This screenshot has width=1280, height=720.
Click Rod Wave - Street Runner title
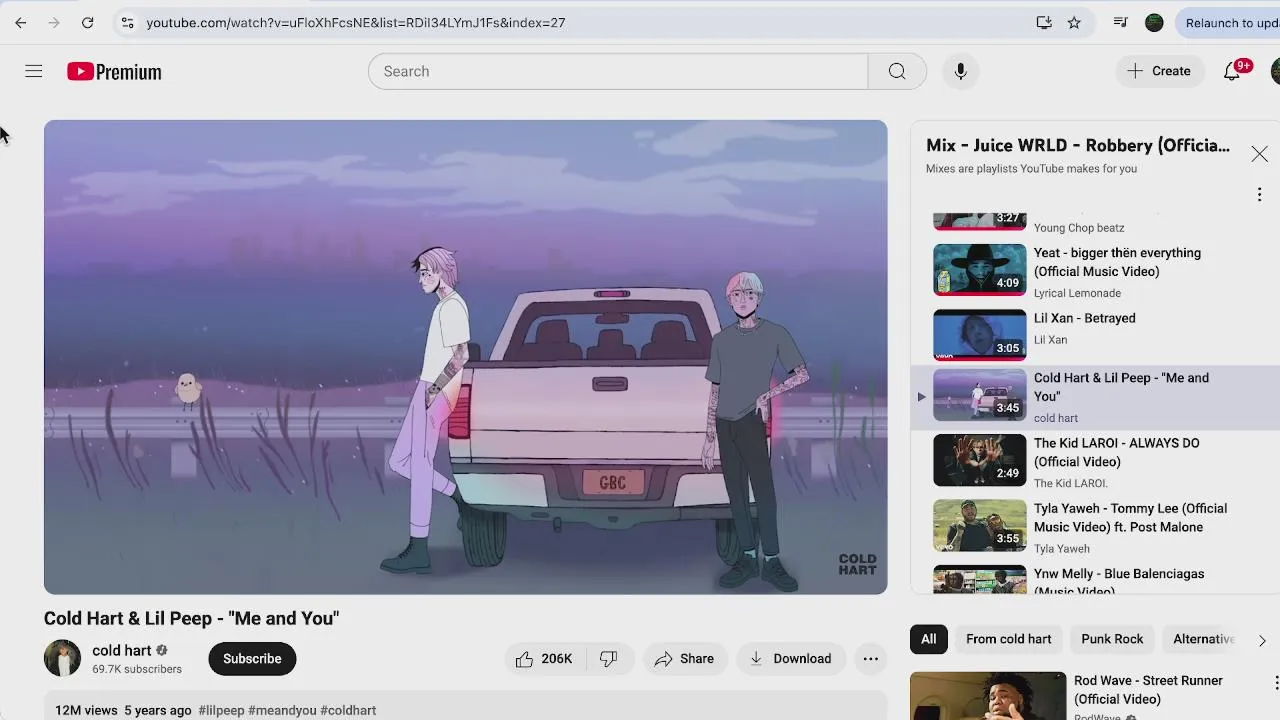(x=1148, y=690)
